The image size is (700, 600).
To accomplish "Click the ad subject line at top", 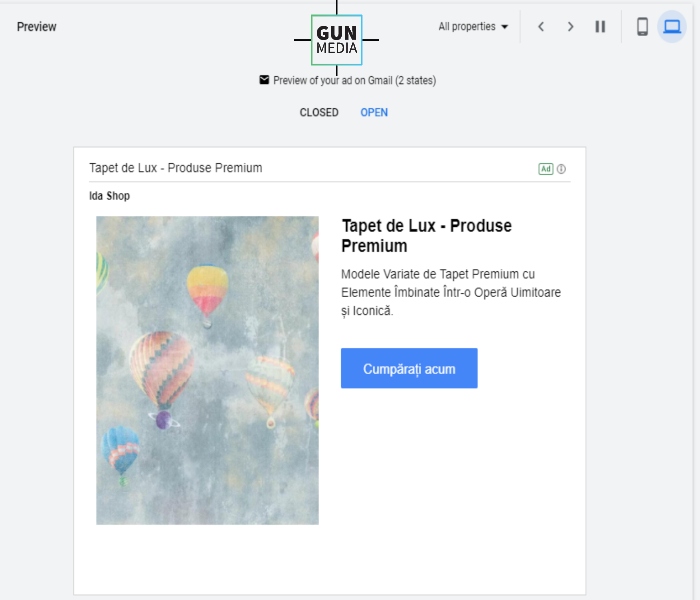I will pyautogui.click(x=175, y=168).
